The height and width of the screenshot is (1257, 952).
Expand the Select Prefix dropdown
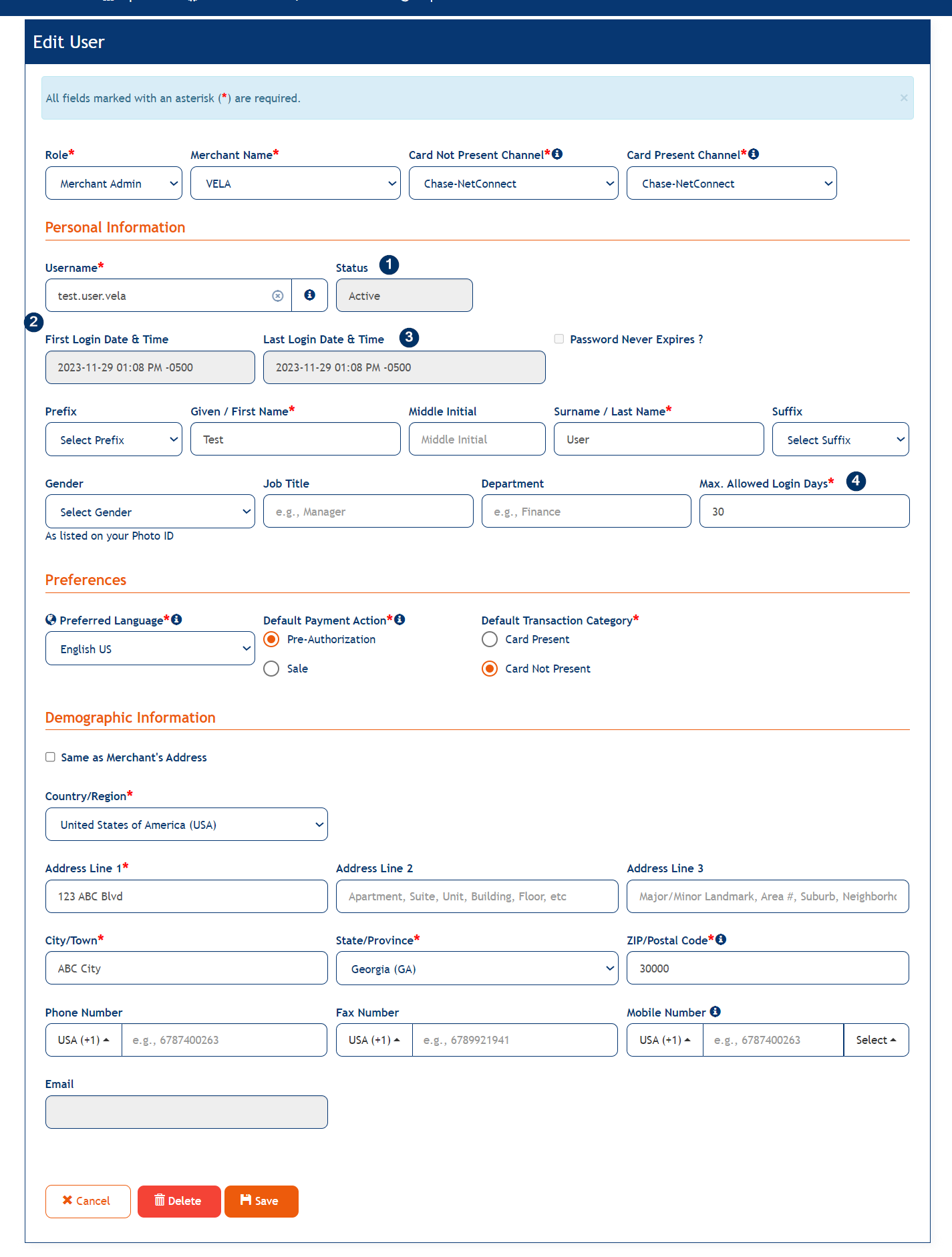point(114,440)
